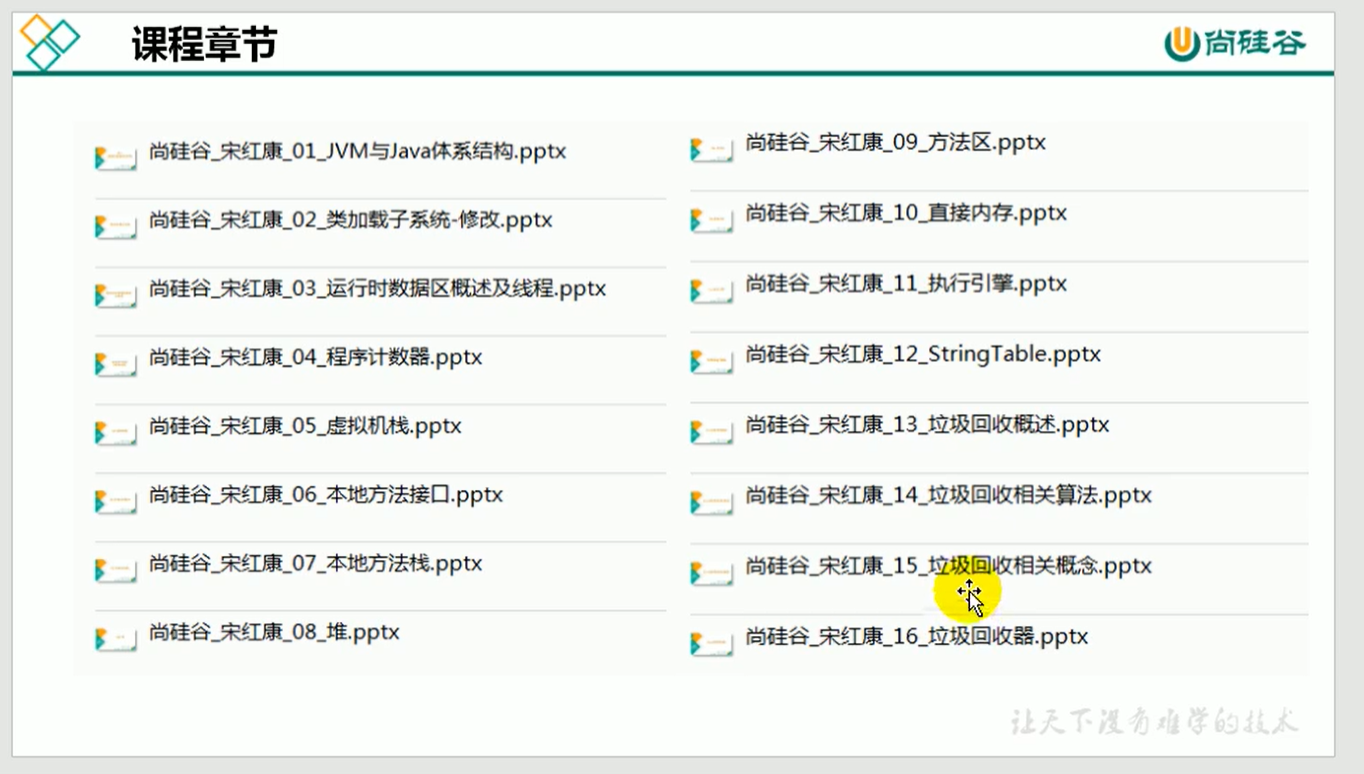Select file name 尚硅谷_宋红康_03_运行时数据区概述及线程.pptx
The width and height of the screenshot is (1364, 774).
[x=378, y=289]
